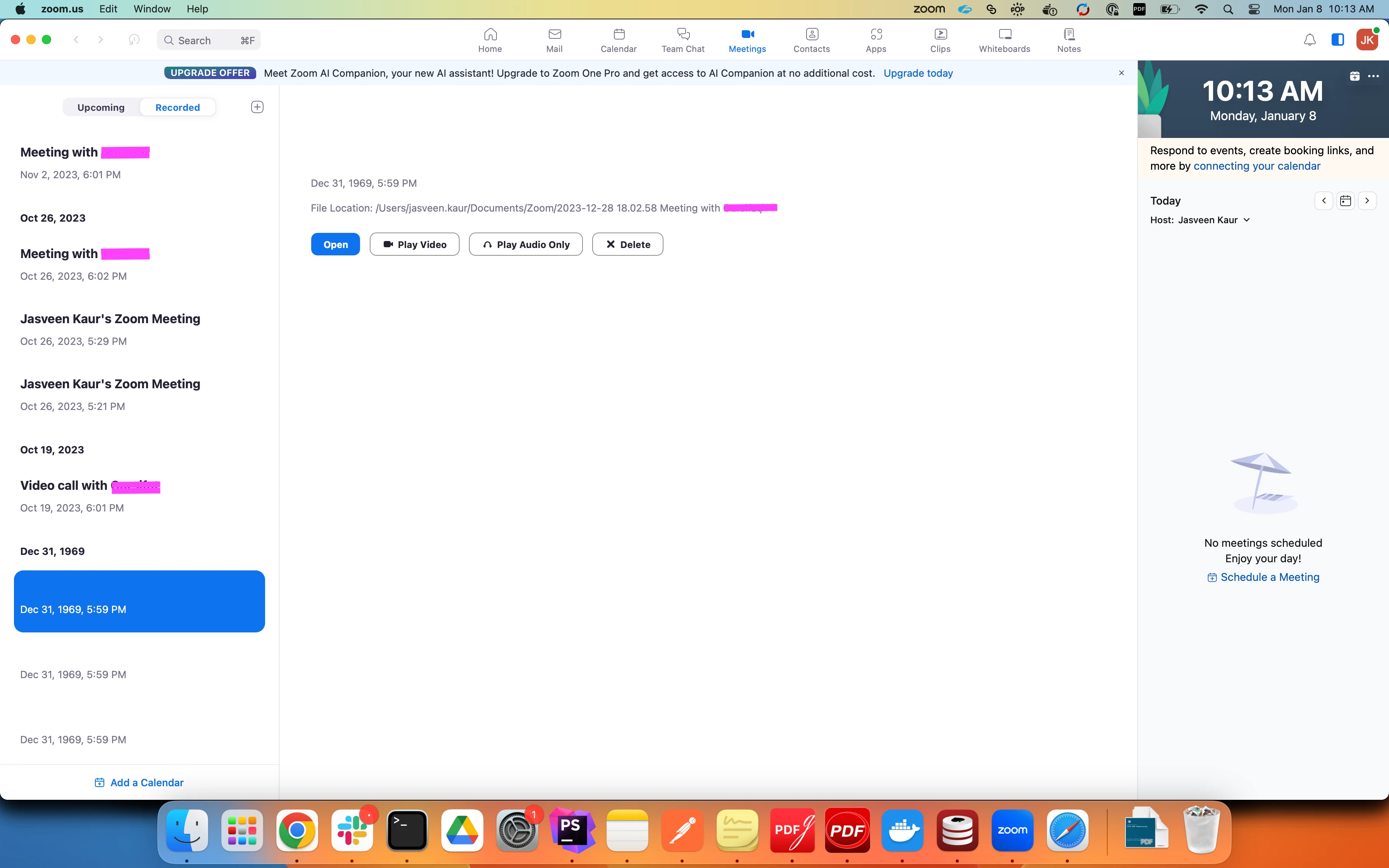Viewport: 1389px width, 868px height.
Task: Open the Window menu in menu bar
Action: [152, 9]
